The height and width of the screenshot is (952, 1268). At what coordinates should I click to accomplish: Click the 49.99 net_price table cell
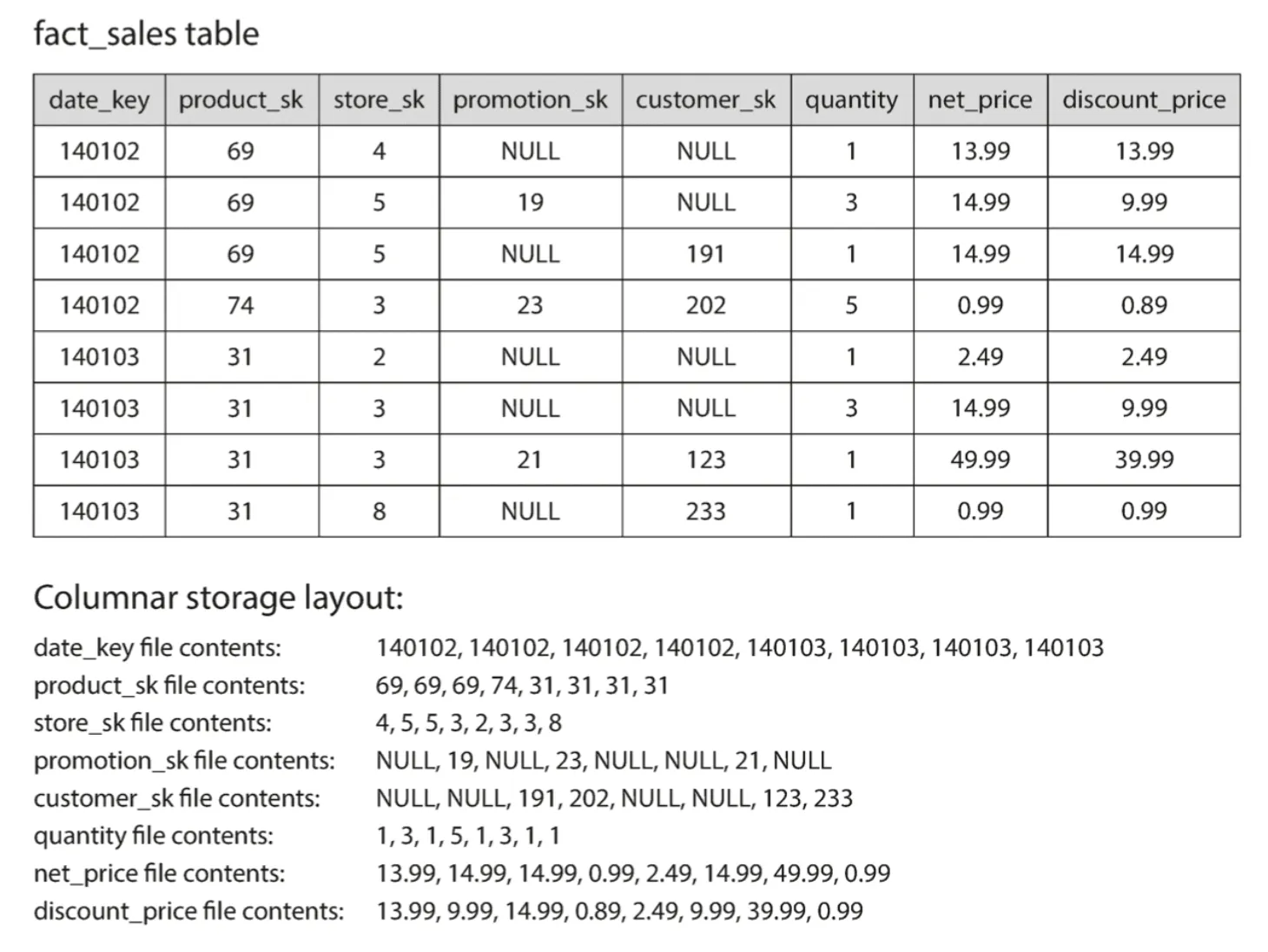tap(980, 459)
